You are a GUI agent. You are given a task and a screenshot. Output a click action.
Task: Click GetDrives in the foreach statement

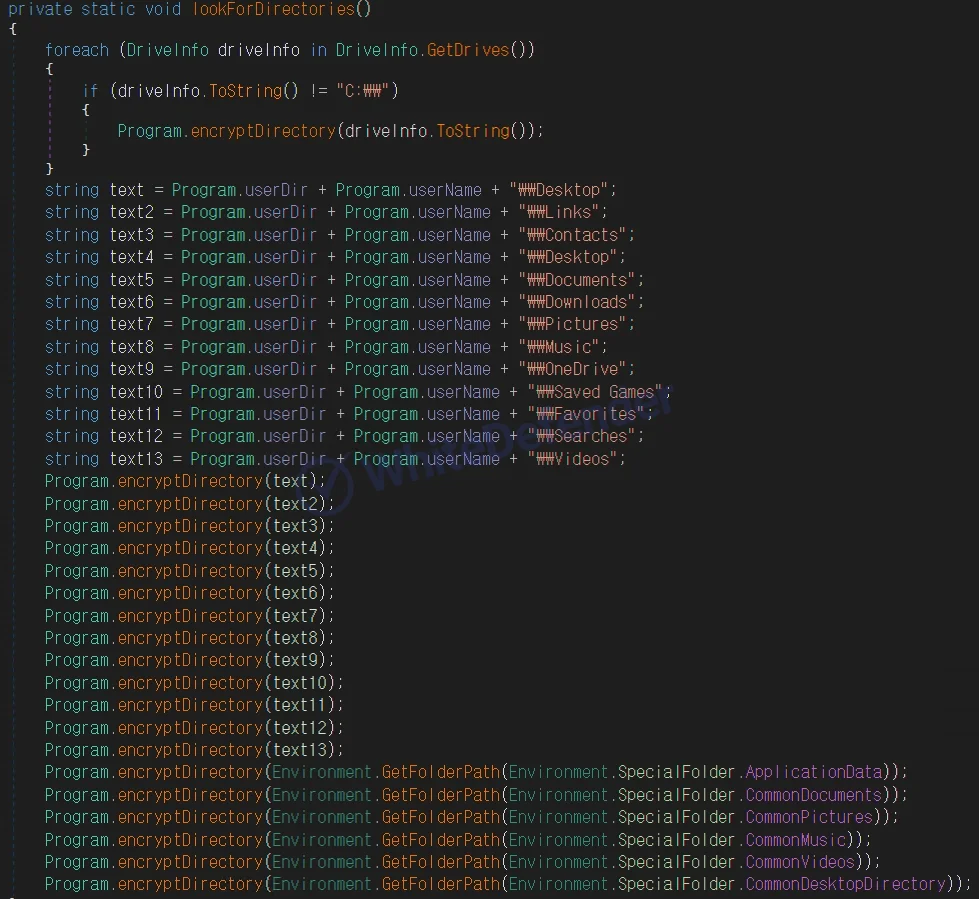468,50
